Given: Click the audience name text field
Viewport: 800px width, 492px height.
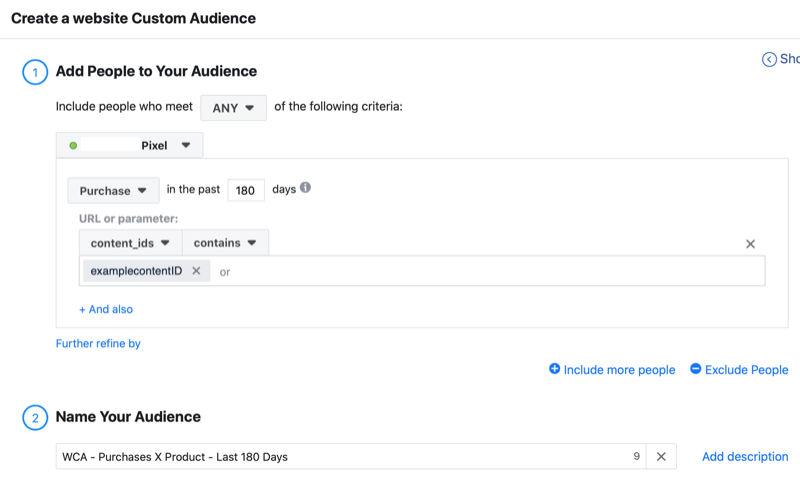Looking at the screenshot, I should click(340, 457).
